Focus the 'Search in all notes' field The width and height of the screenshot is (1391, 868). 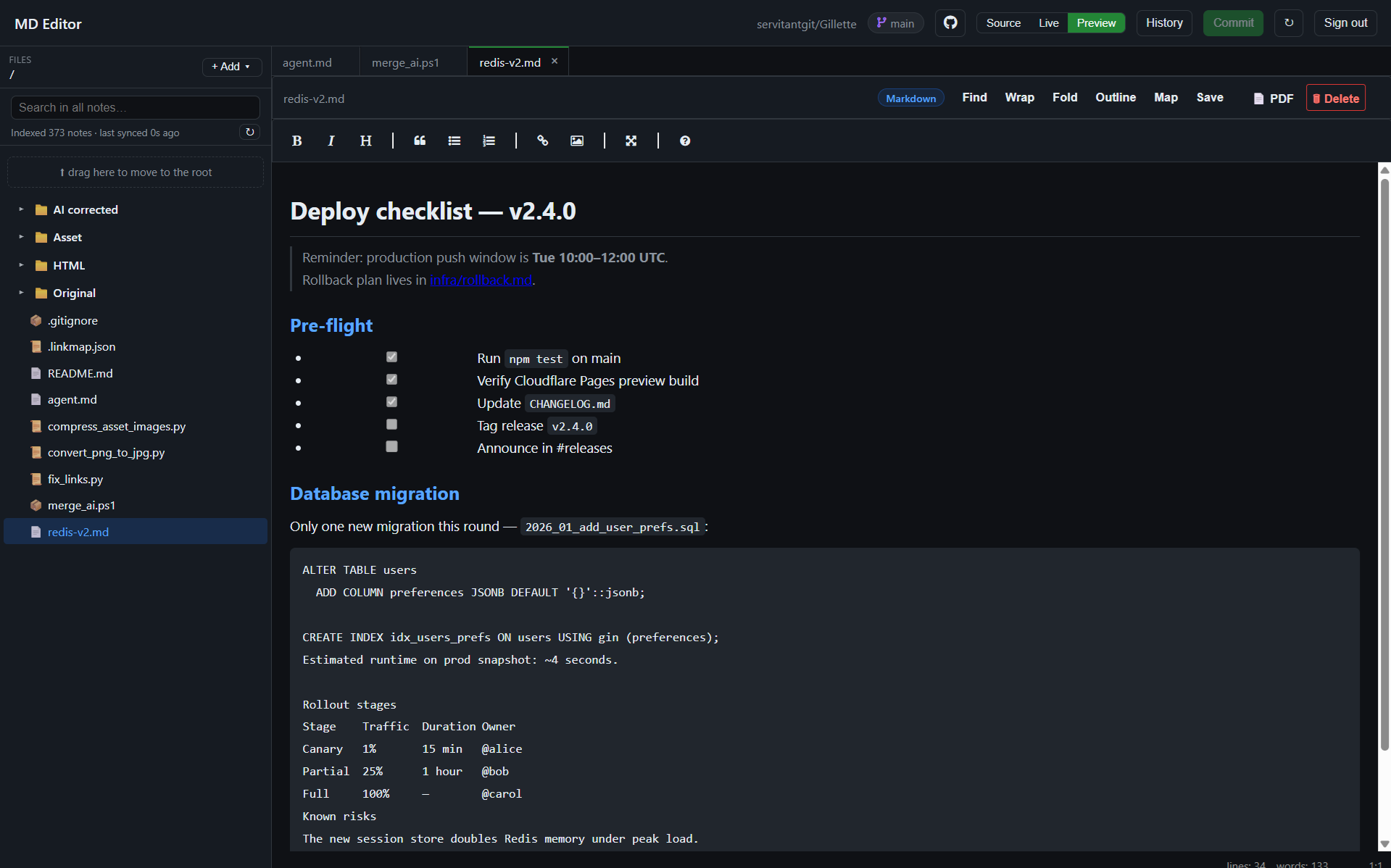(136, 107)
